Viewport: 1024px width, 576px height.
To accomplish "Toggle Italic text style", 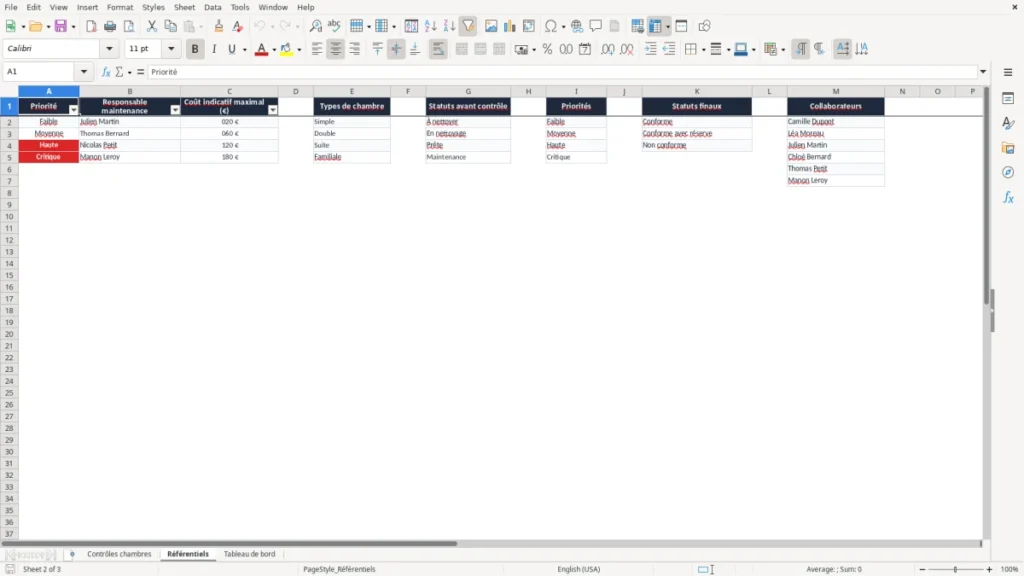I will [214, 49].
